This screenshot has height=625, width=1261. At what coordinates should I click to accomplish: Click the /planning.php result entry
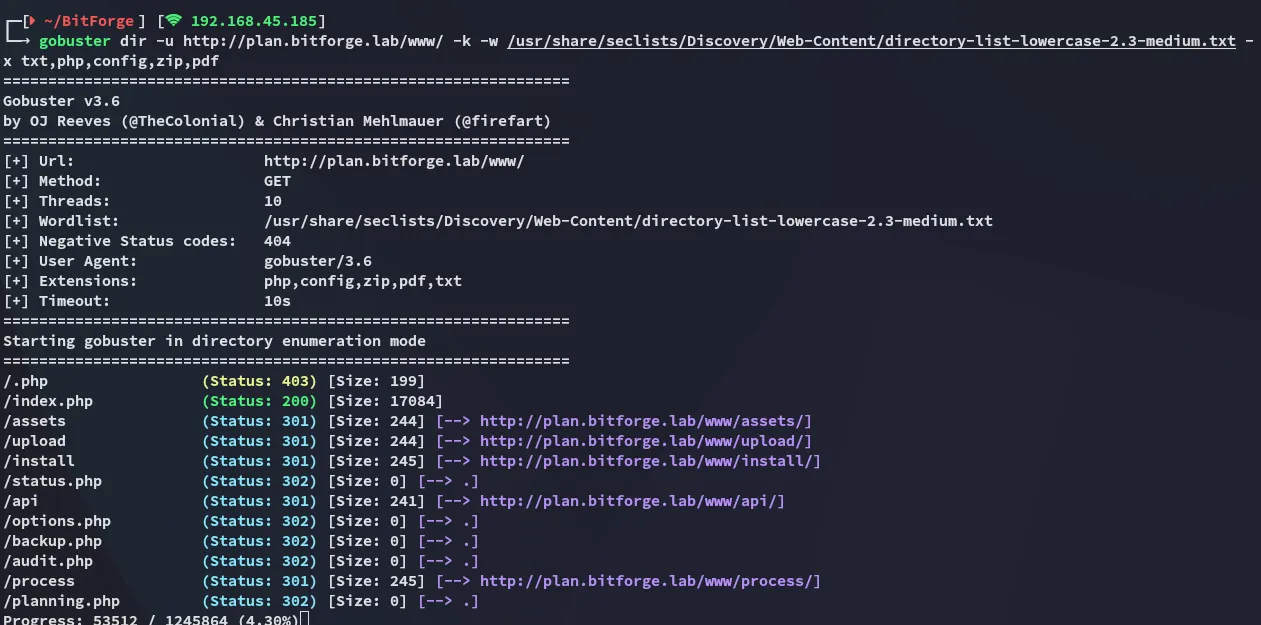(x=61, y=601)
